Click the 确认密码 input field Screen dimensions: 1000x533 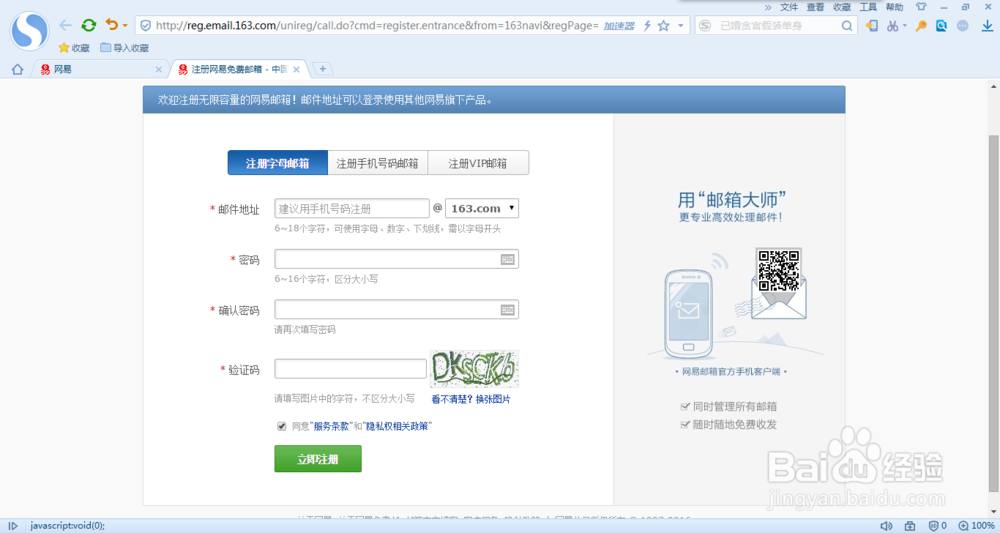[x=397, y=309]
